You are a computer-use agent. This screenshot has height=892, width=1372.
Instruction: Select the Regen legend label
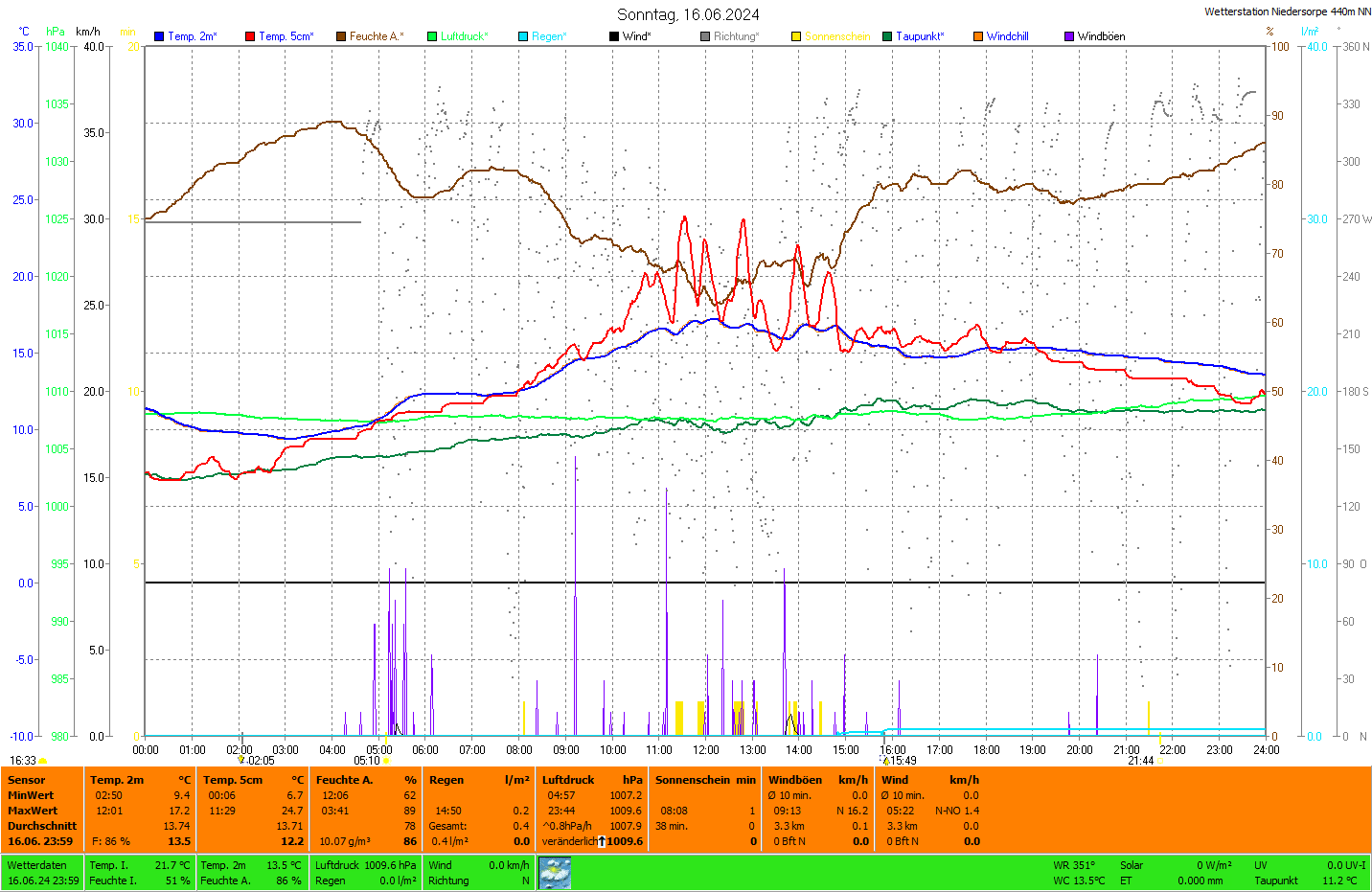click(x=549, y=36)
